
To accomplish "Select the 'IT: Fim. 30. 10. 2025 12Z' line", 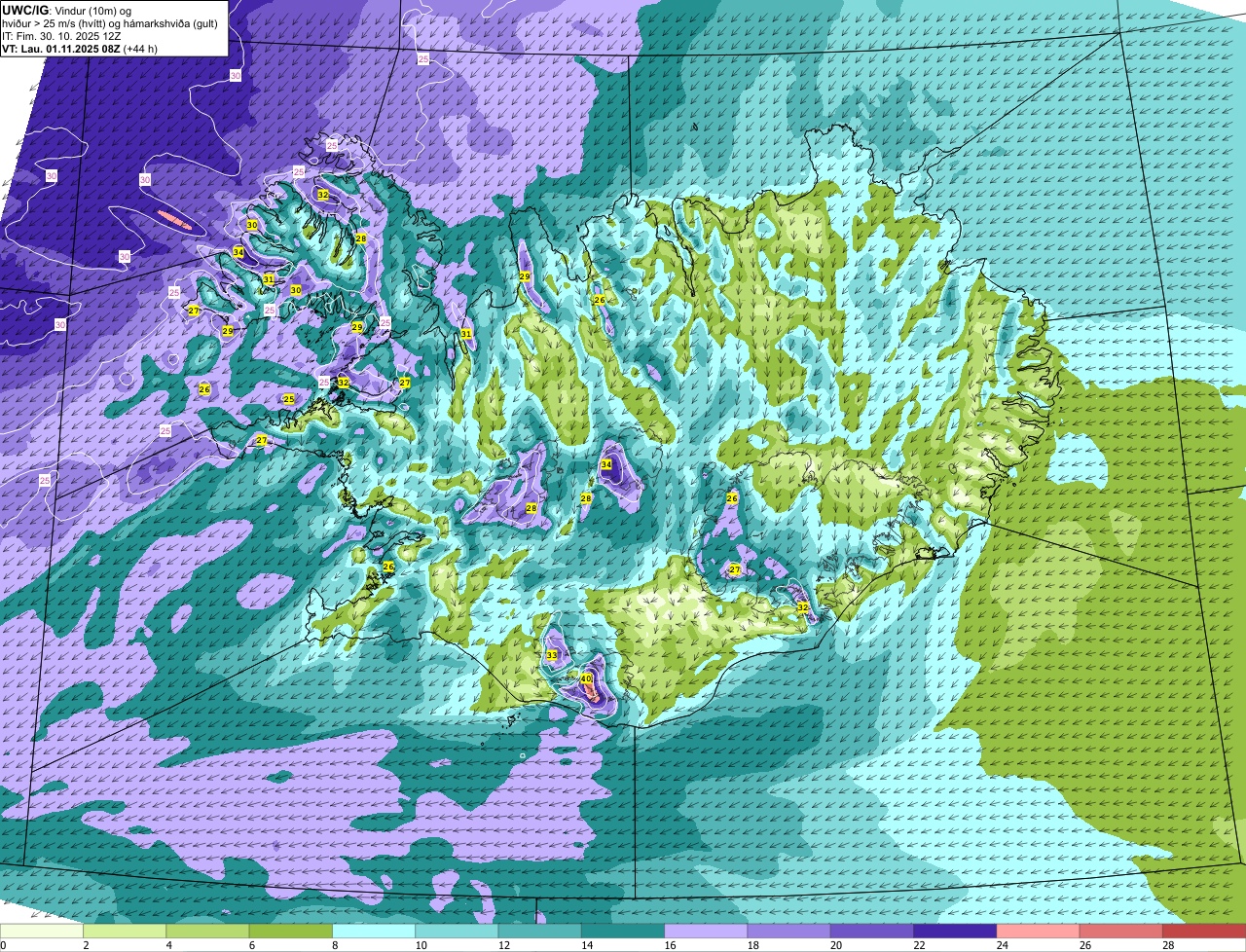I will click(61, 35).
